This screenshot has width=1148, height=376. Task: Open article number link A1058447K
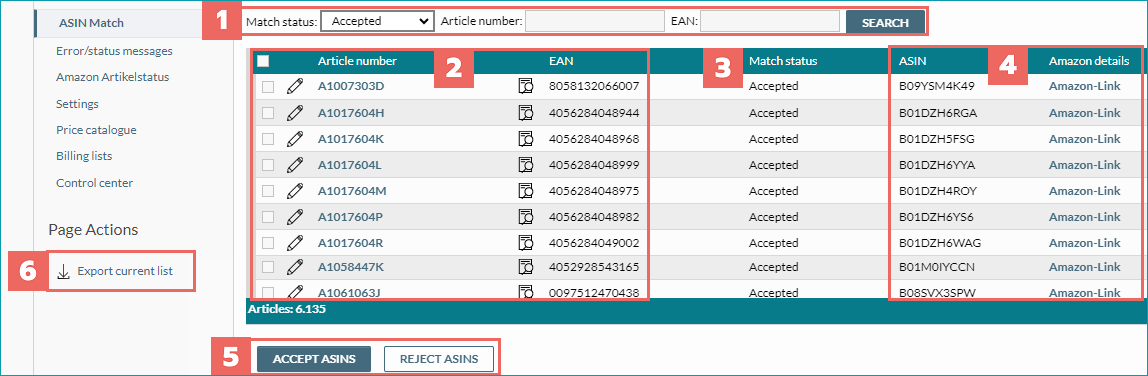[351, 266]
